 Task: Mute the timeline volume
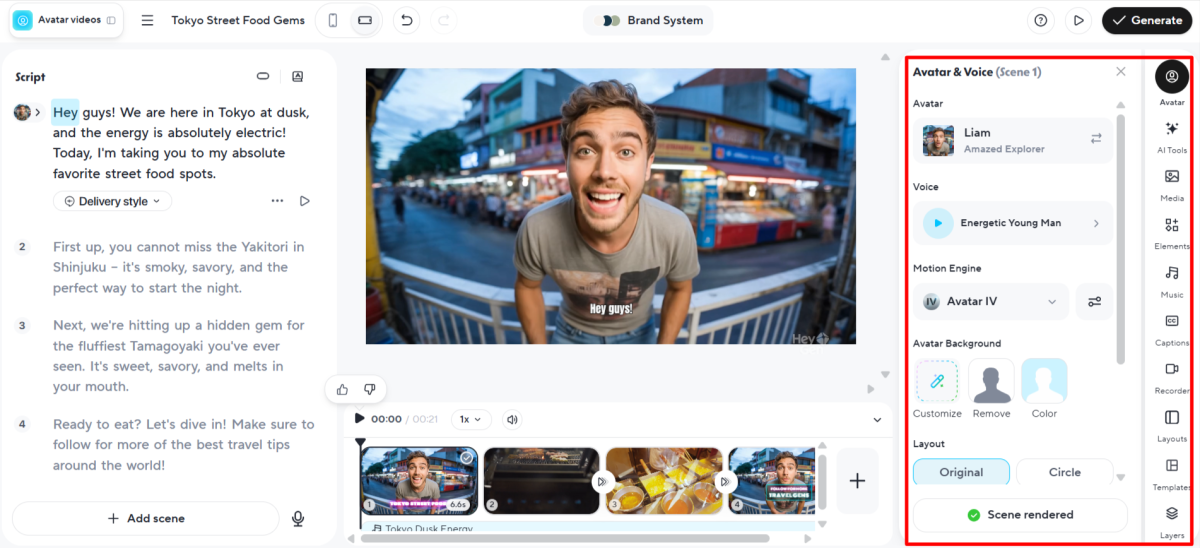click(x=512, y=420)
